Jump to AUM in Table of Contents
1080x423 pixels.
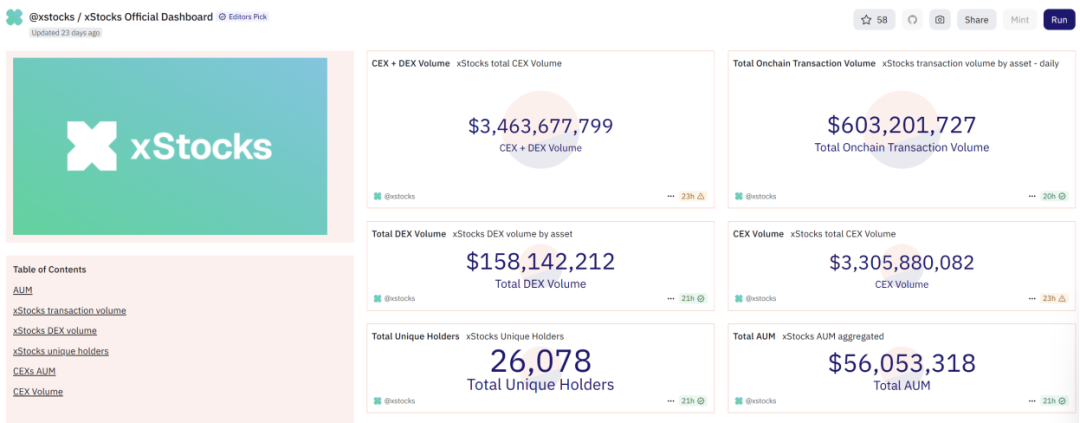point(23,290)
